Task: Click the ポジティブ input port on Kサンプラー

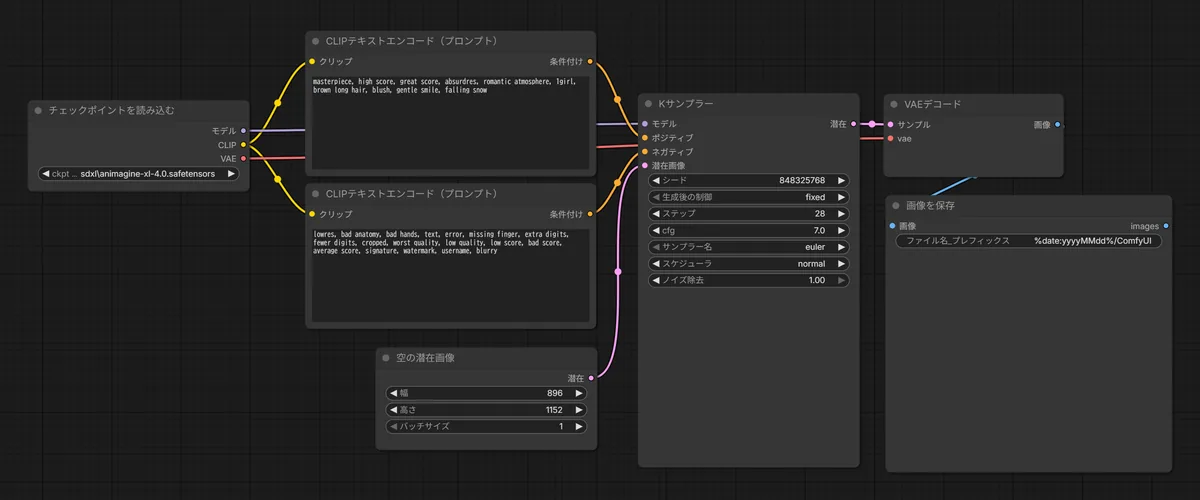Action: [645, 138]
